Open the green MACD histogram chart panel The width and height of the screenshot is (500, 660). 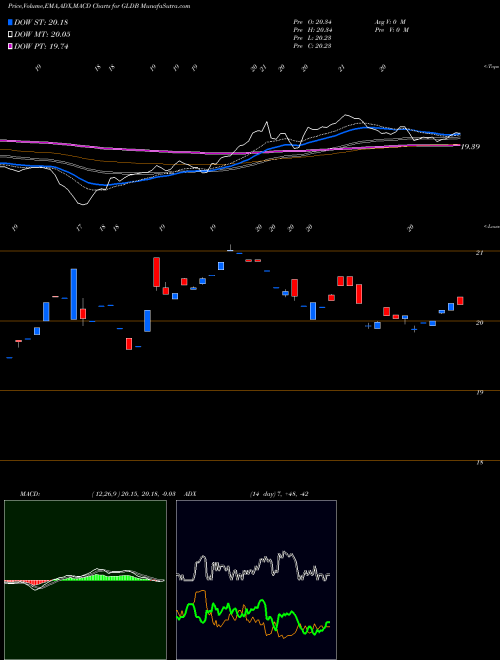85,580
